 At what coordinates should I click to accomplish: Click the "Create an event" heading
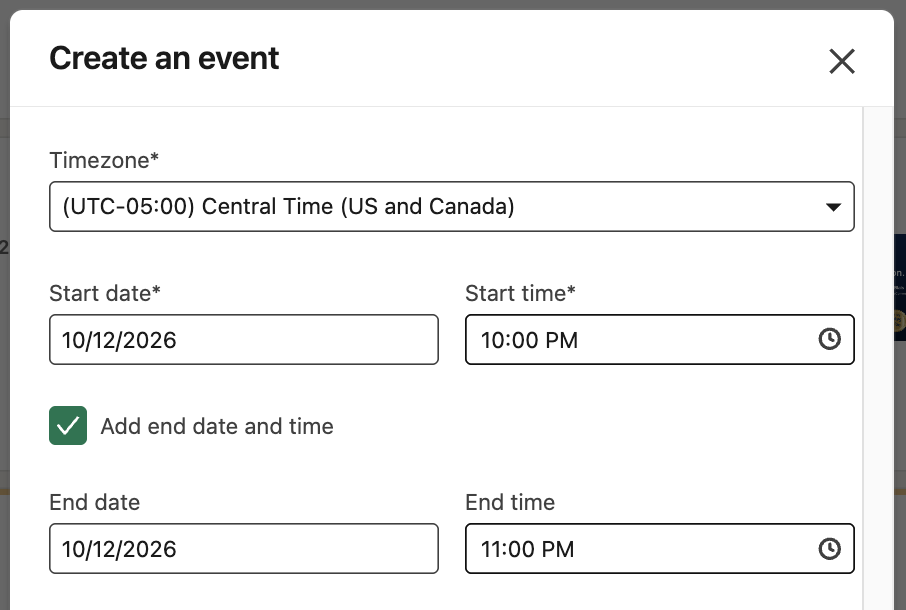coord(164,58)
